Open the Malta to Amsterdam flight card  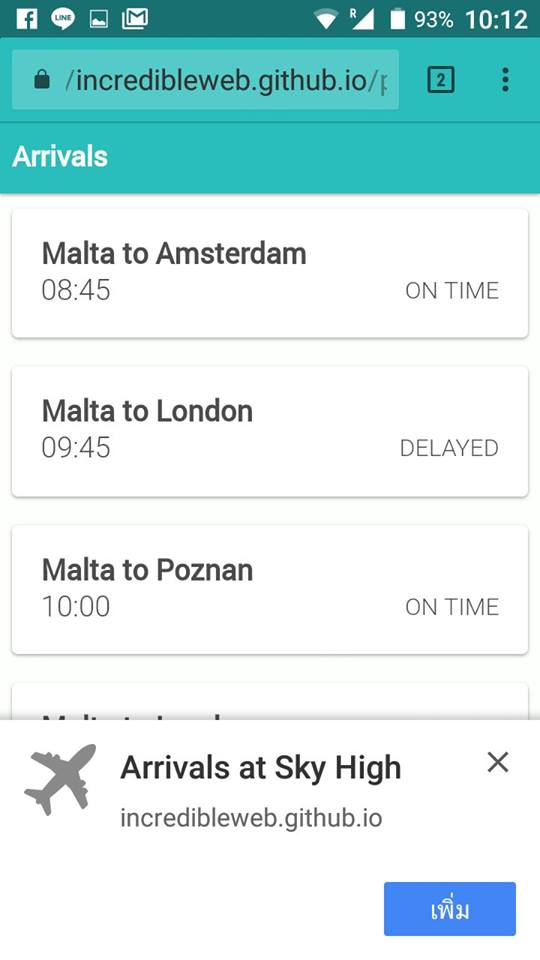click(270, 273)
